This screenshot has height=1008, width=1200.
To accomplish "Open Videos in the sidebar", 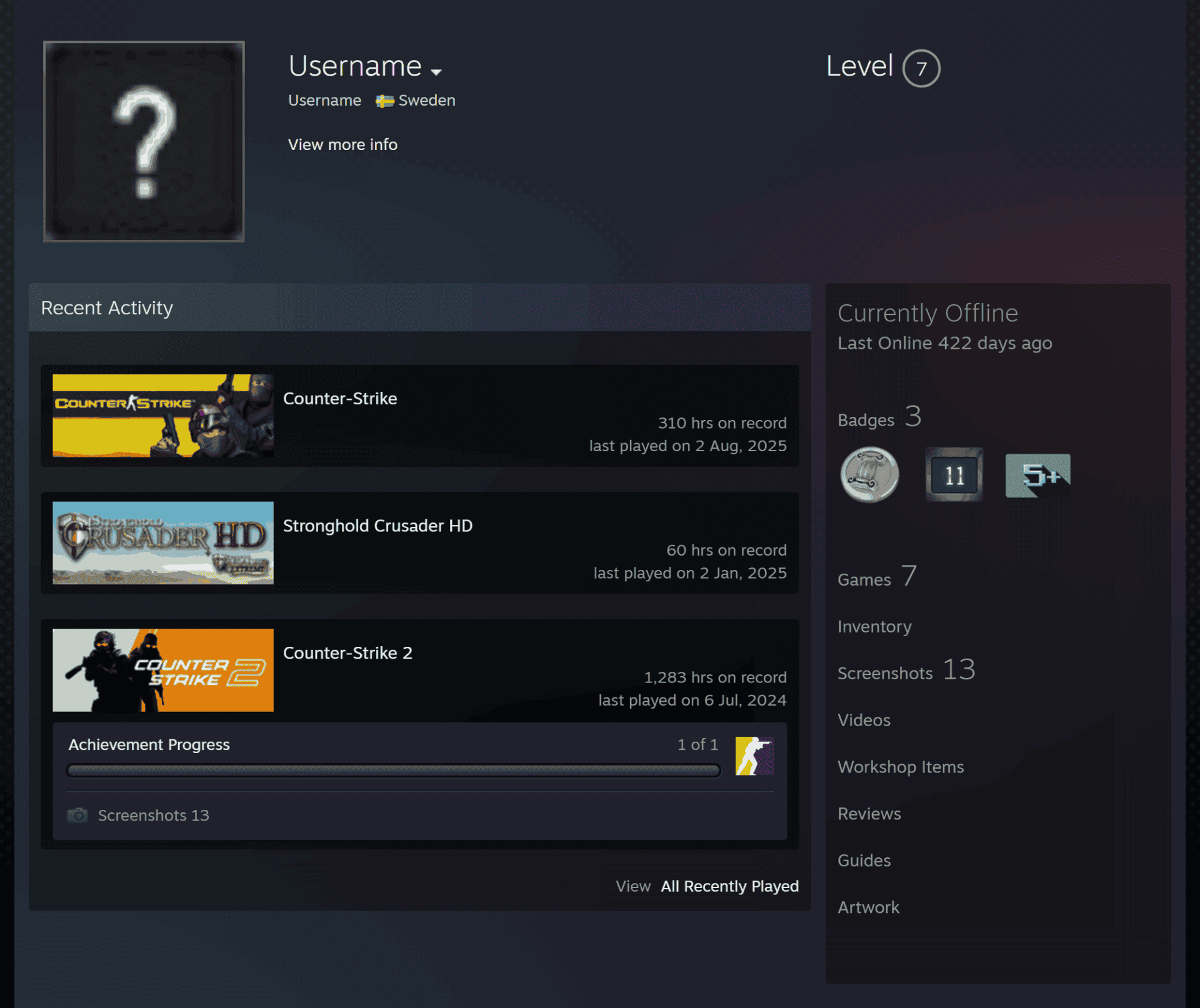I will click(864, 721).
